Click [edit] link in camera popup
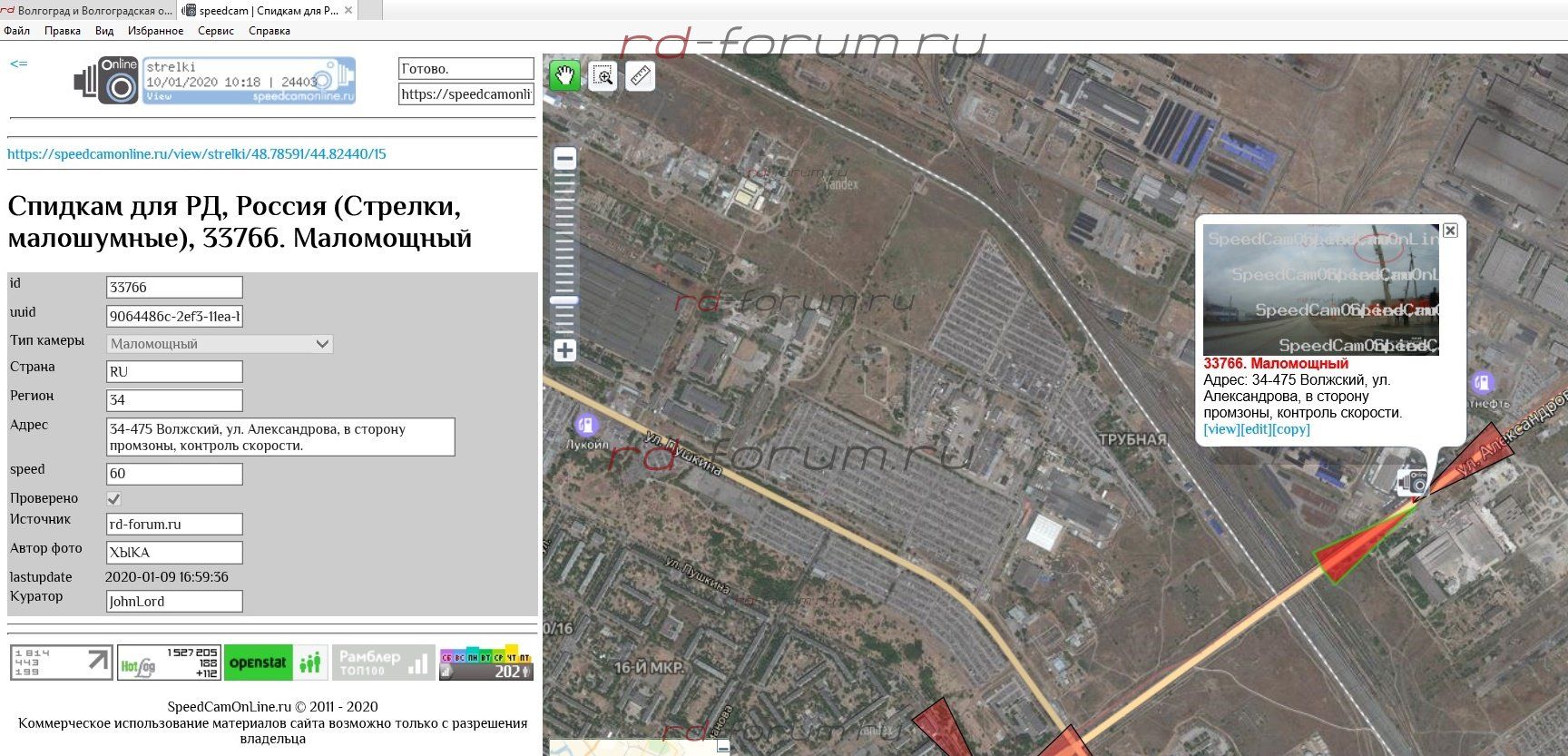Image resolution: width=1568 pixels, height=756 pixels. click(x=1255, y=429)
